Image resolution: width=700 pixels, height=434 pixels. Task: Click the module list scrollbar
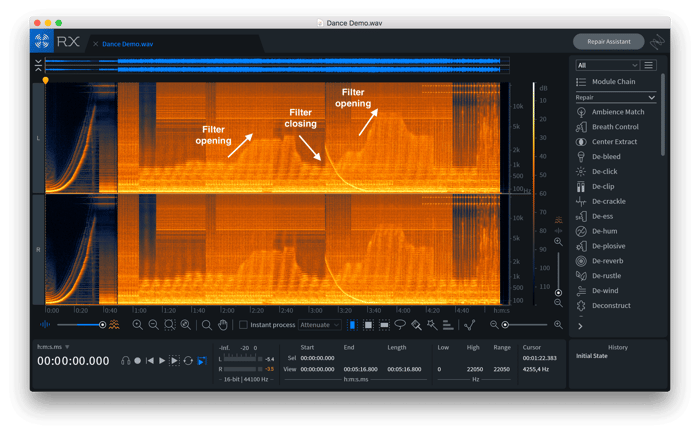point(662,115)
